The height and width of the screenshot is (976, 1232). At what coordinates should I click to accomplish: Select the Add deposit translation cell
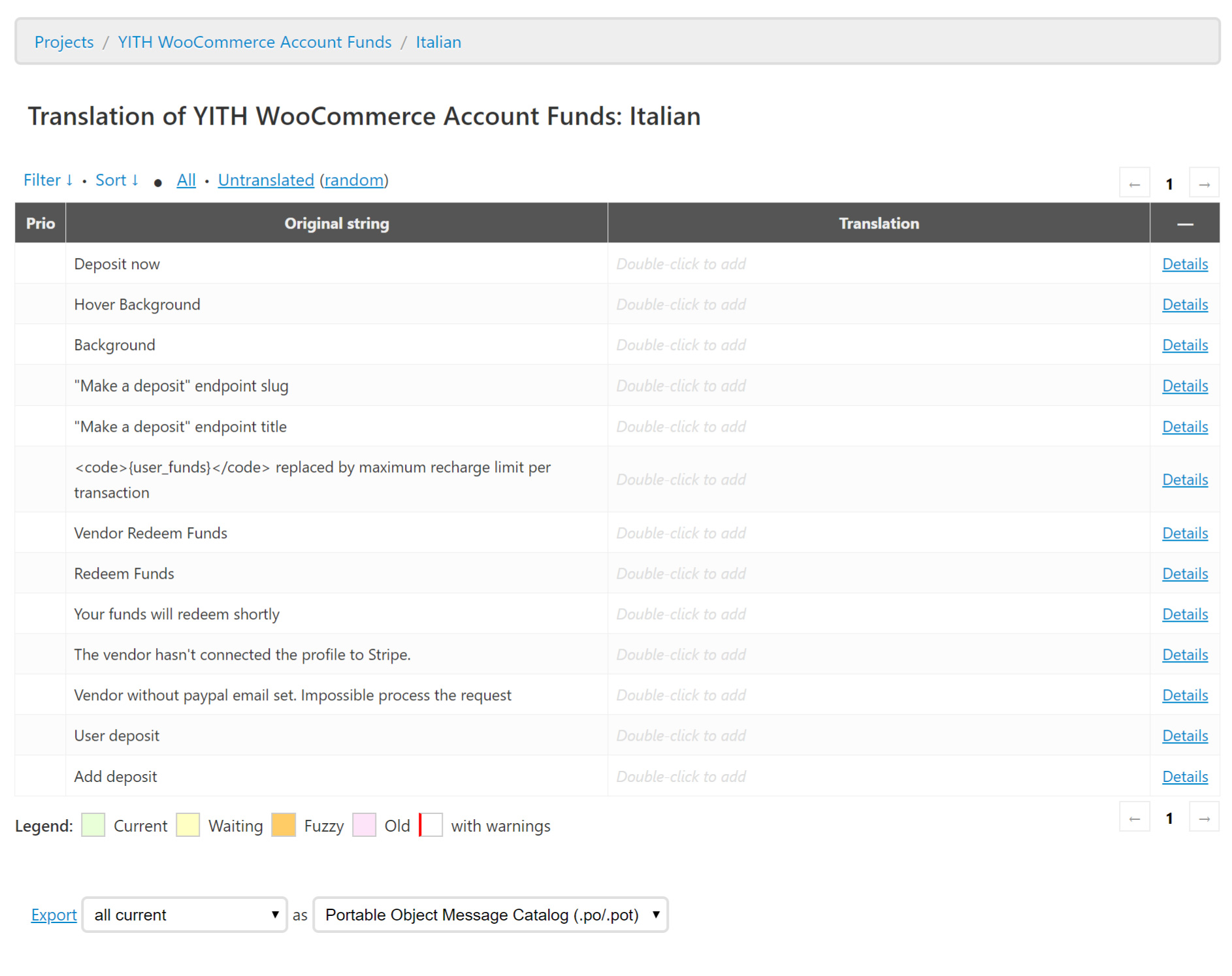pyautogui.click(x=879, y=777)
